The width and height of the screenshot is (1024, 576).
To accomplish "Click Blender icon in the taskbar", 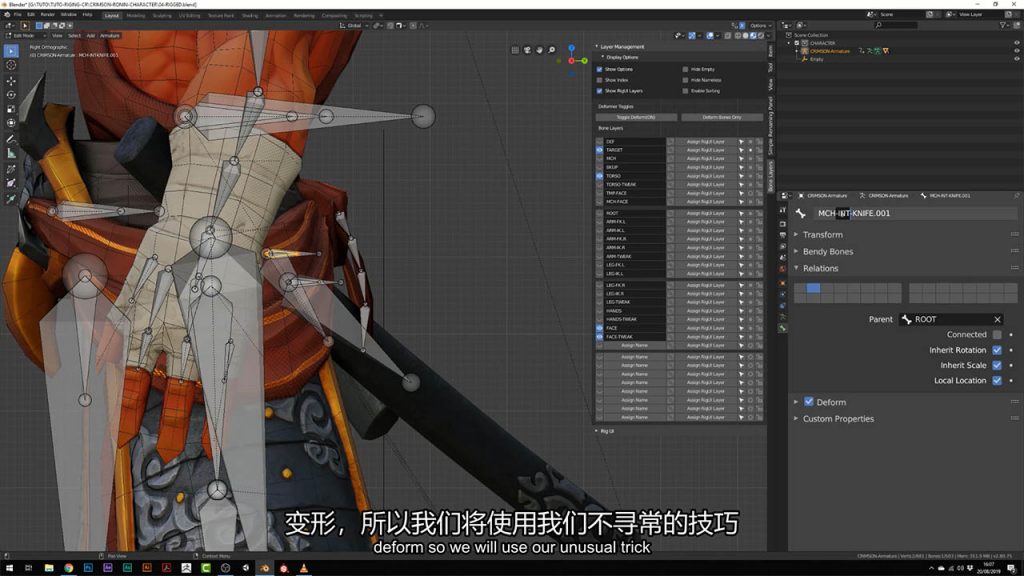I will point(264,568).
